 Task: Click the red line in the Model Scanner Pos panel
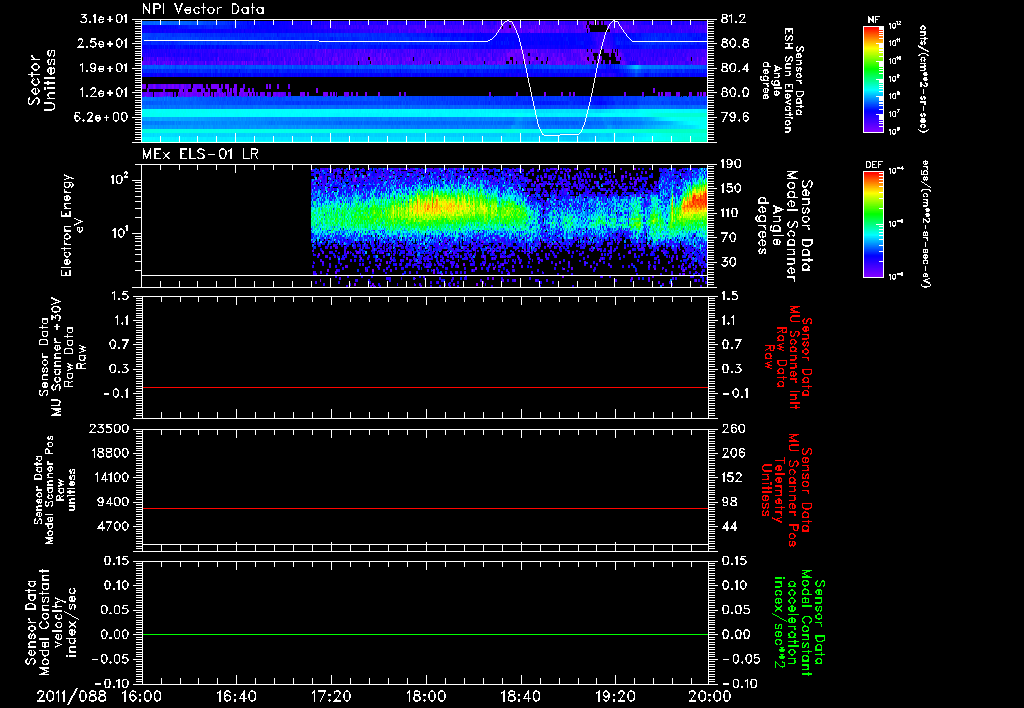point(424,508)
